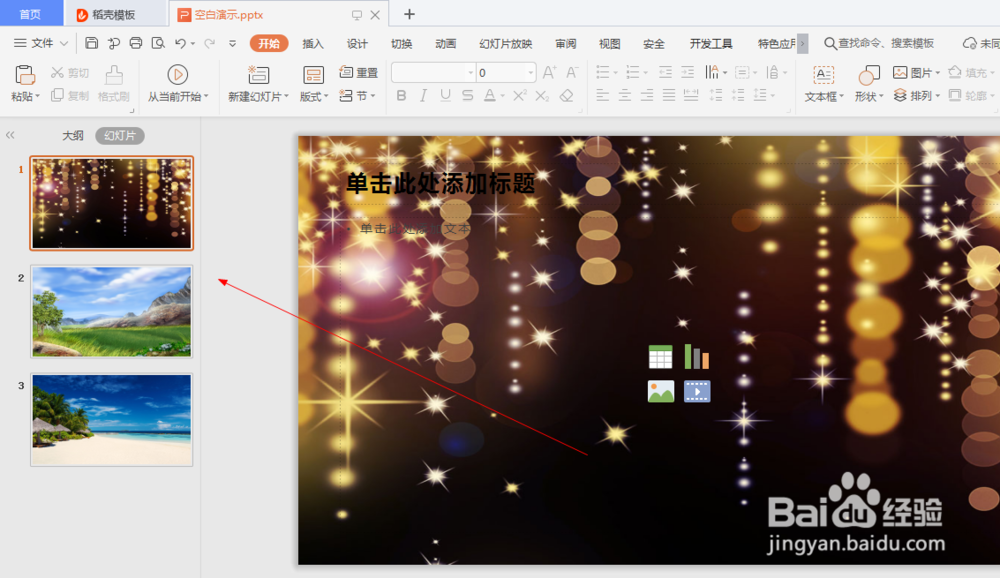Click the Cut scissors icon

click(57, 73)
